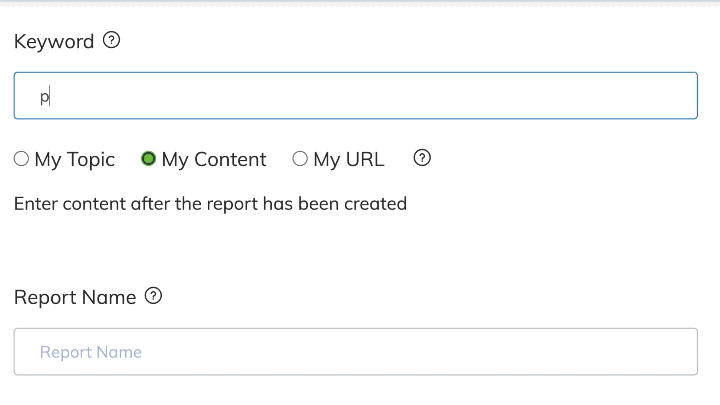
Task: Place cursor after the typed letter "p"
Action: coord(50,97)
